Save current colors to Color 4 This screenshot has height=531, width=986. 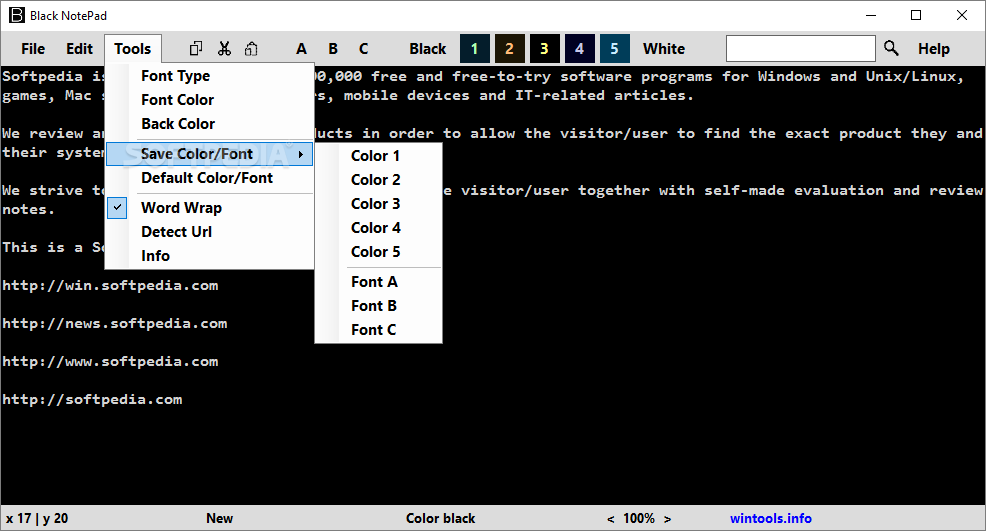coord(379,228)
